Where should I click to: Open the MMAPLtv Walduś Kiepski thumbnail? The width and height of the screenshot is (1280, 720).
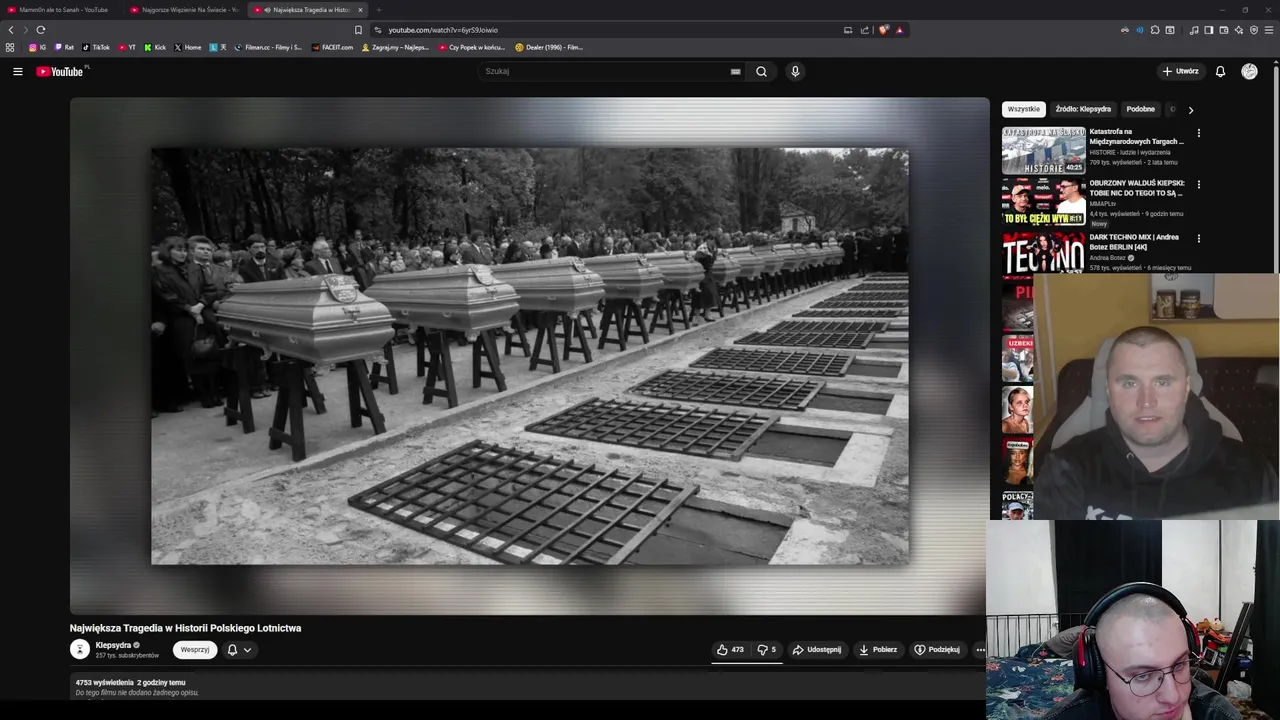click(x=1043, y=203)
